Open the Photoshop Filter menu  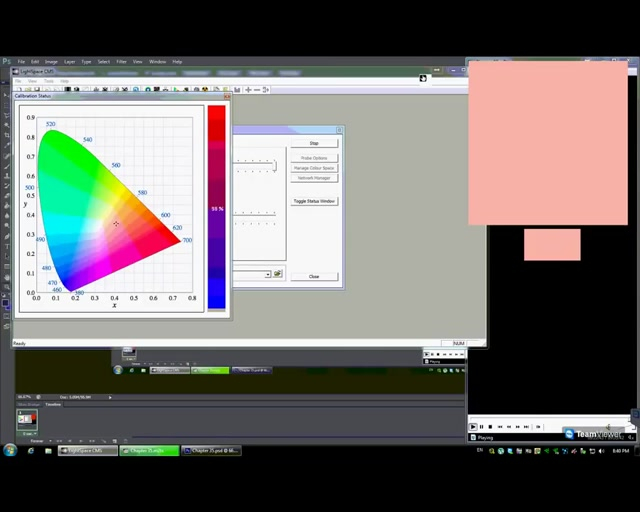[x=121, y=62]
